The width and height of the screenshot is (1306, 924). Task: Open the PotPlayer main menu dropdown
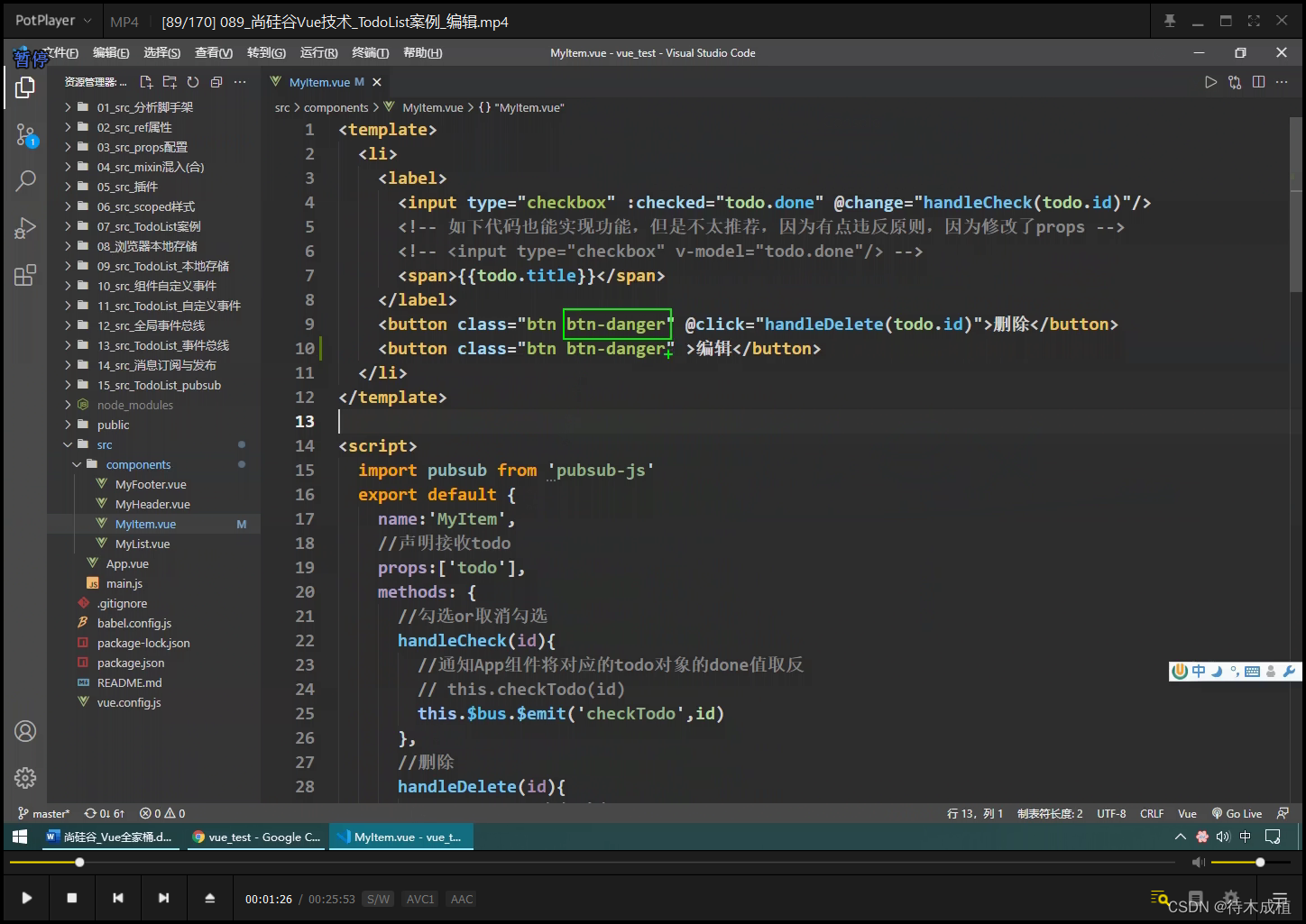click(52, 20)
